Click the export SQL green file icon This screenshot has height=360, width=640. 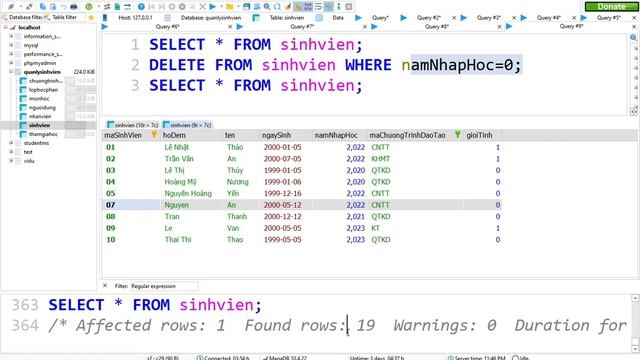pos(117,7)
